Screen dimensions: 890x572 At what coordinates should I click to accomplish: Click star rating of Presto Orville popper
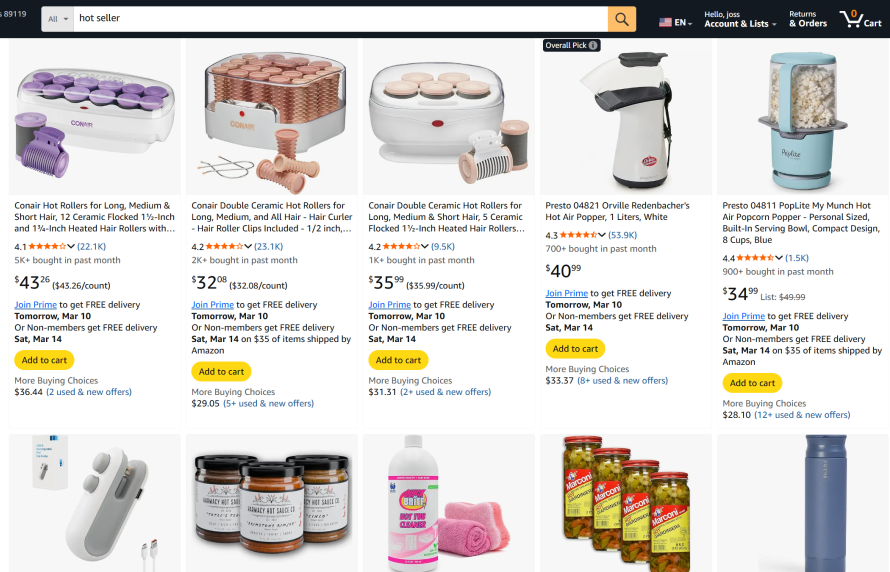(x=578, y=235)
